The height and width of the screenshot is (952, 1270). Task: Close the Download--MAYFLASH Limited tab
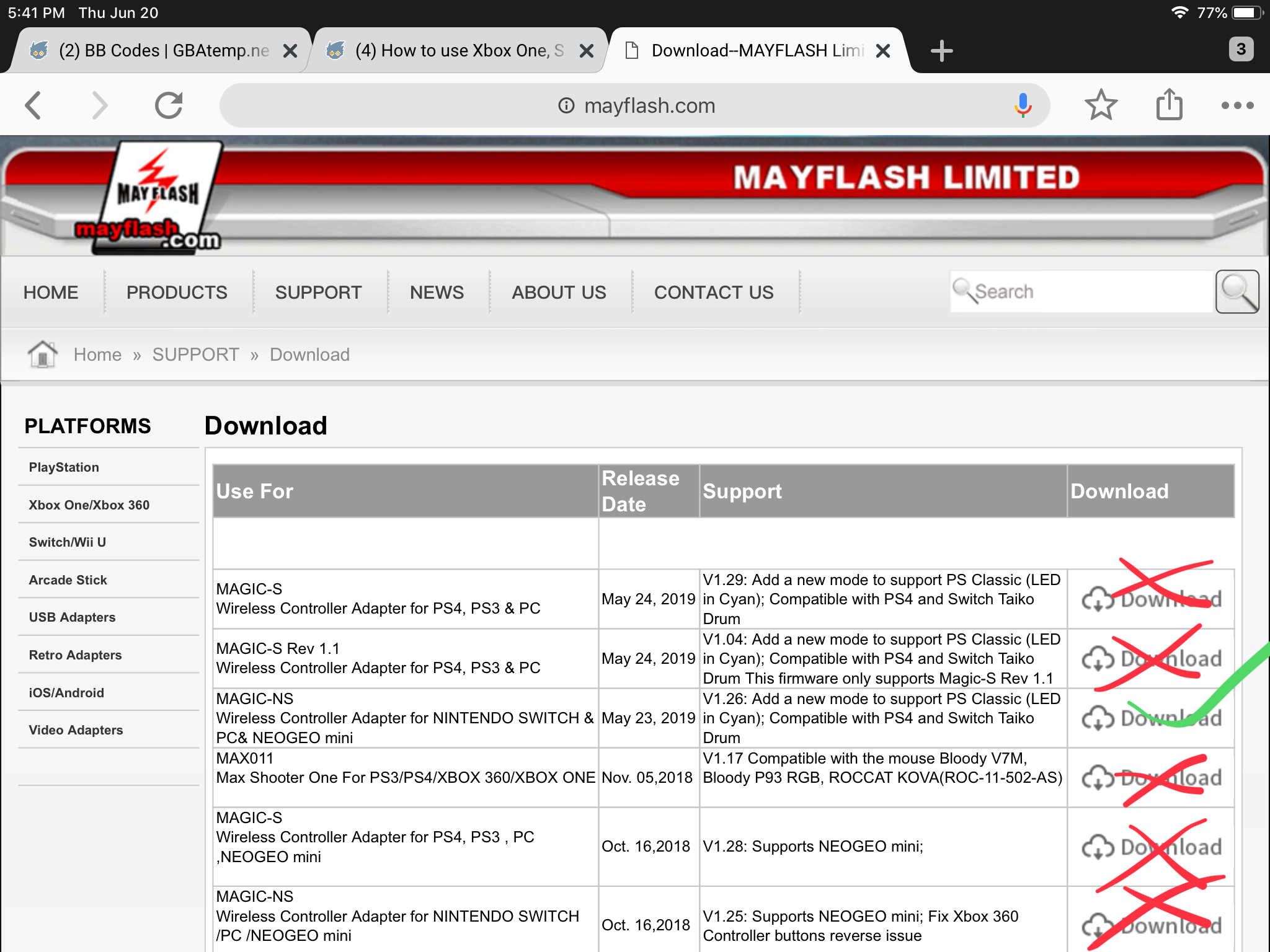(883, 51)
